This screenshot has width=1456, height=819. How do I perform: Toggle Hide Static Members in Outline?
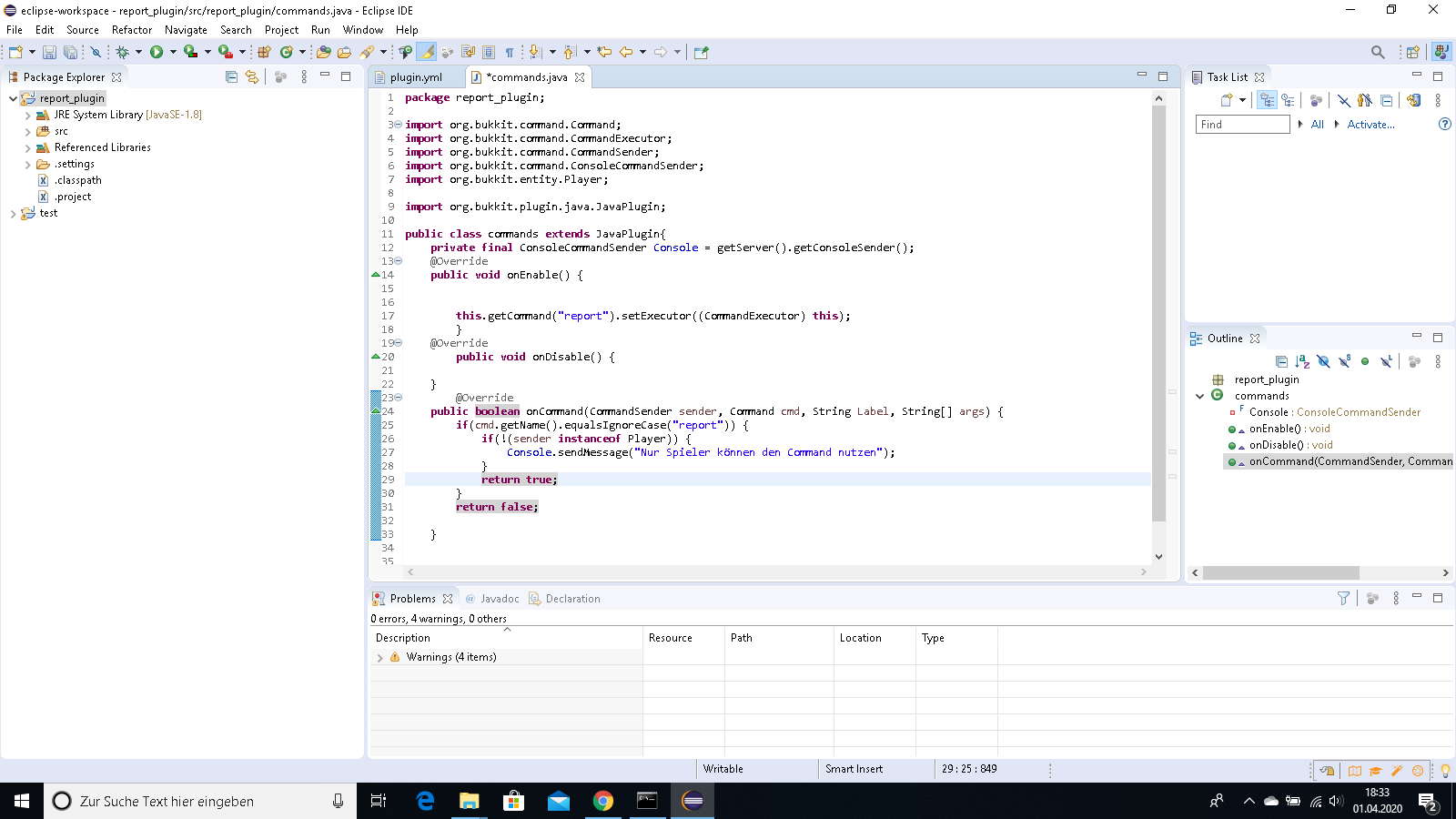coord(1344,361)
